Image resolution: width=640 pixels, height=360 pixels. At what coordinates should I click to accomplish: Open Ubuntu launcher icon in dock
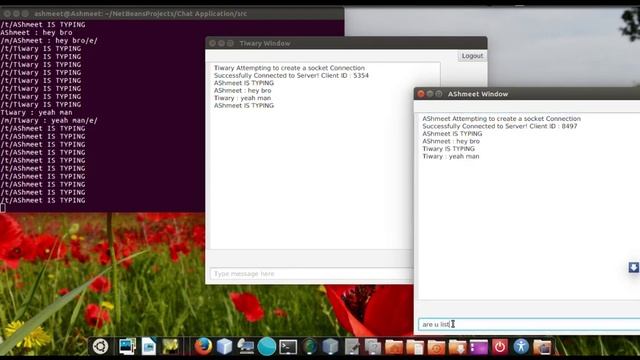click(100, 347)
